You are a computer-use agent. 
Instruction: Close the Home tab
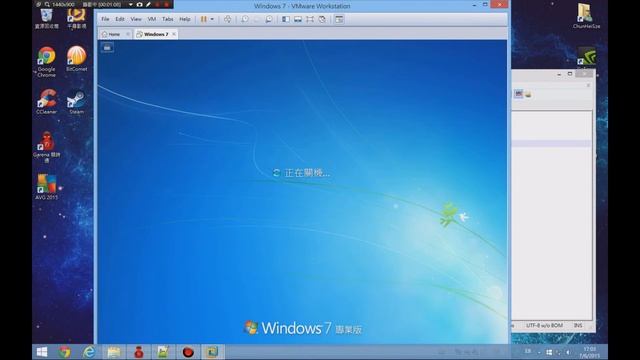[x=128, y=34]
